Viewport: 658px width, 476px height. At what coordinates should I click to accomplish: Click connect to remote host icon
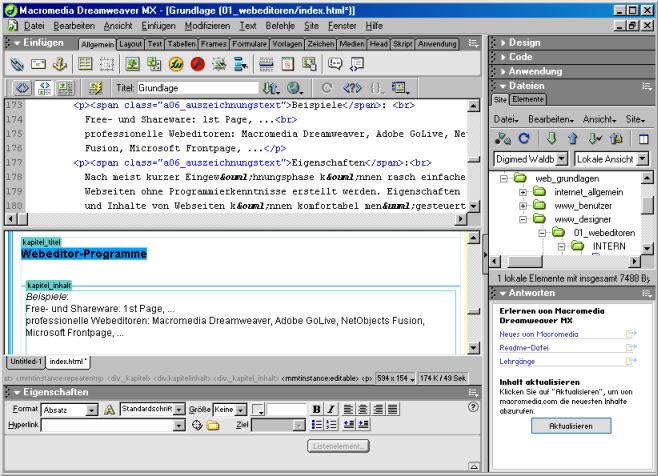click(x=503, y=139)
